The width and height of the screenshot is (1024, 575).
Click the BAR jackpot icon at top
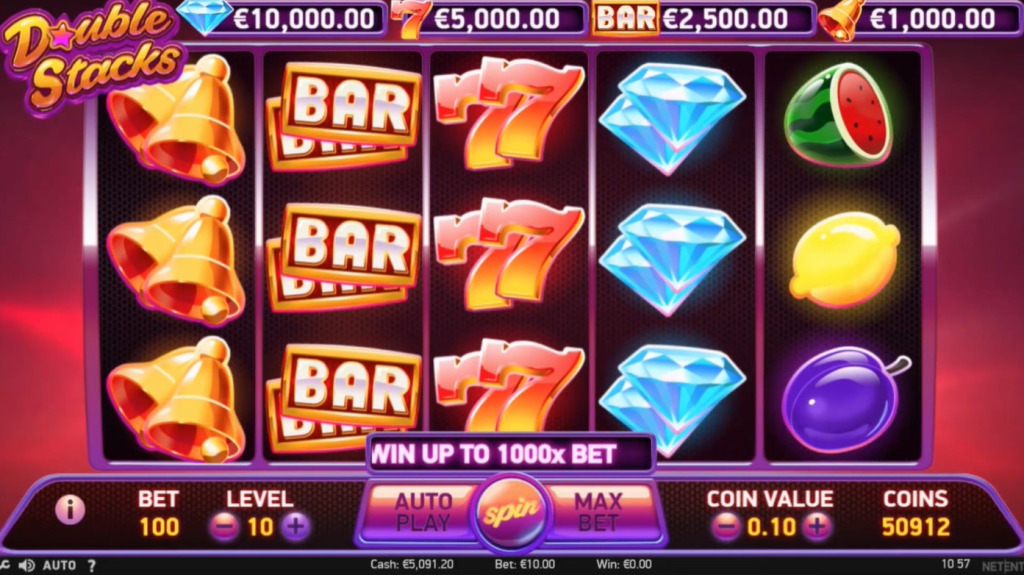(x=626, y=18)
